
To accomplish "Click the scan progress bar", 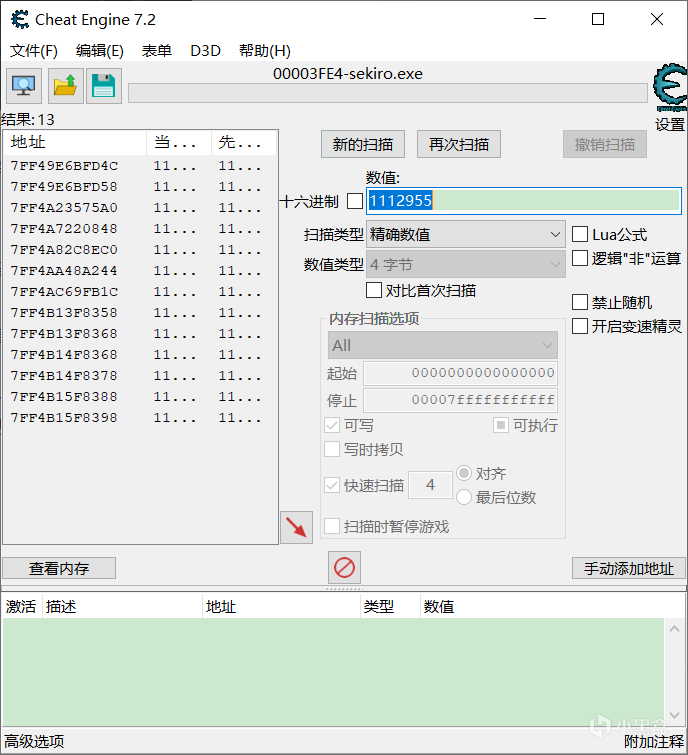I will [387, 93].
